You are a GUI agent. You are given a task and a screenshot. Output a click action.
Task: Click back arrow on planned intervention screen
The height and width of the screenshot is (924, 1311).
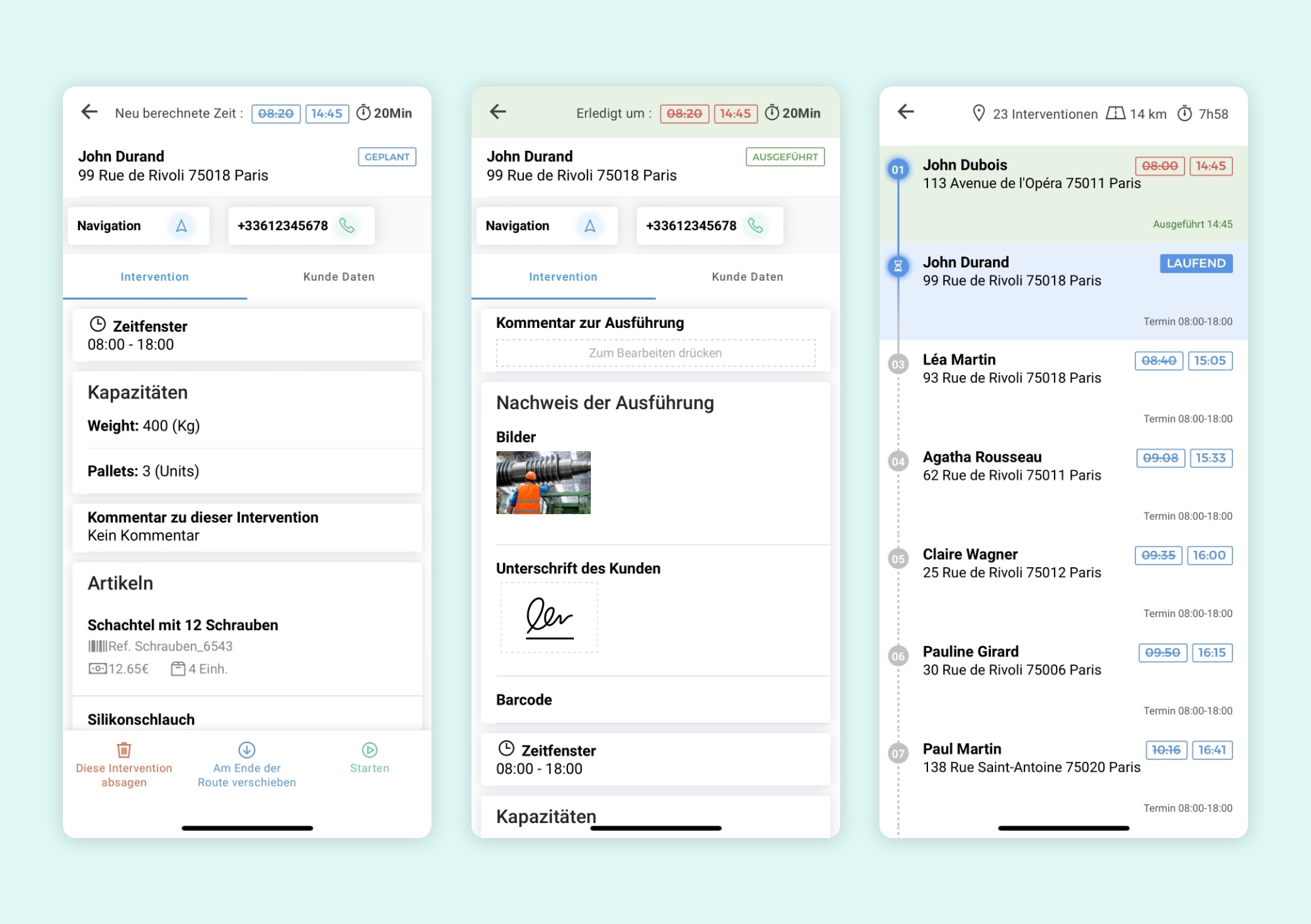coord(89,112)
